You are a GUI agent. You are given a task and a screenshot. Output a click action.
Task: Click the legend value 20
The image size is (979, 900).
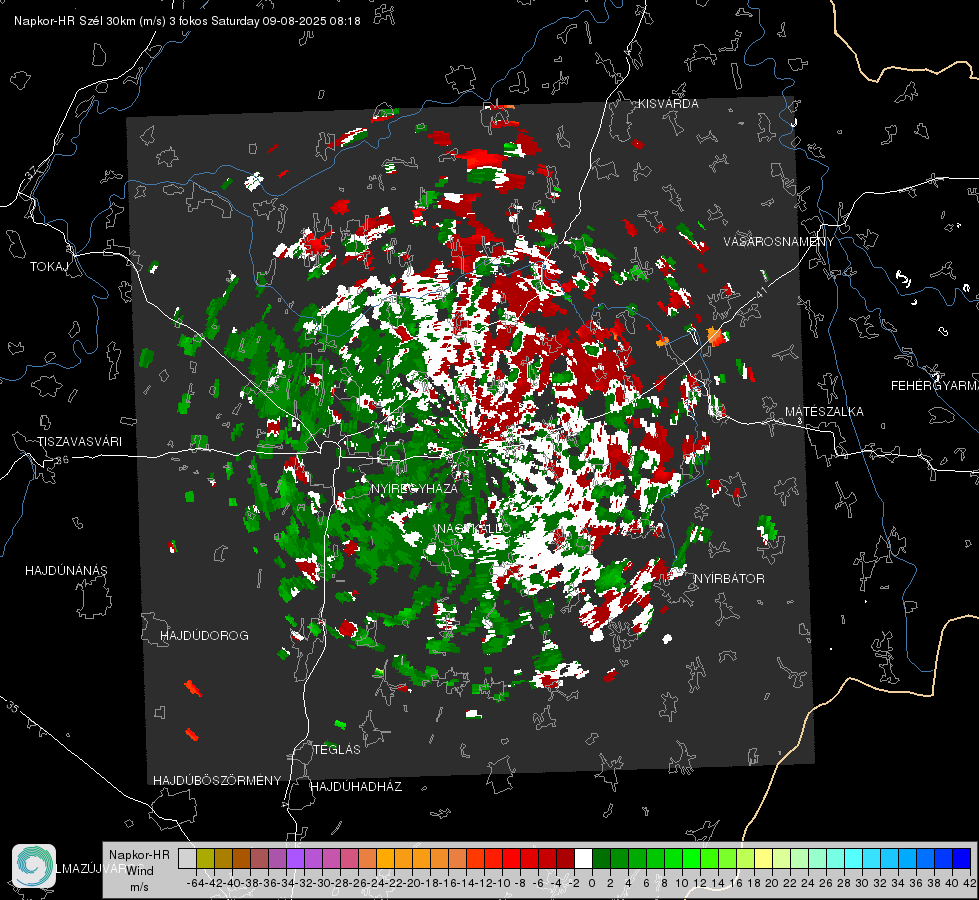tap(772, 883)
